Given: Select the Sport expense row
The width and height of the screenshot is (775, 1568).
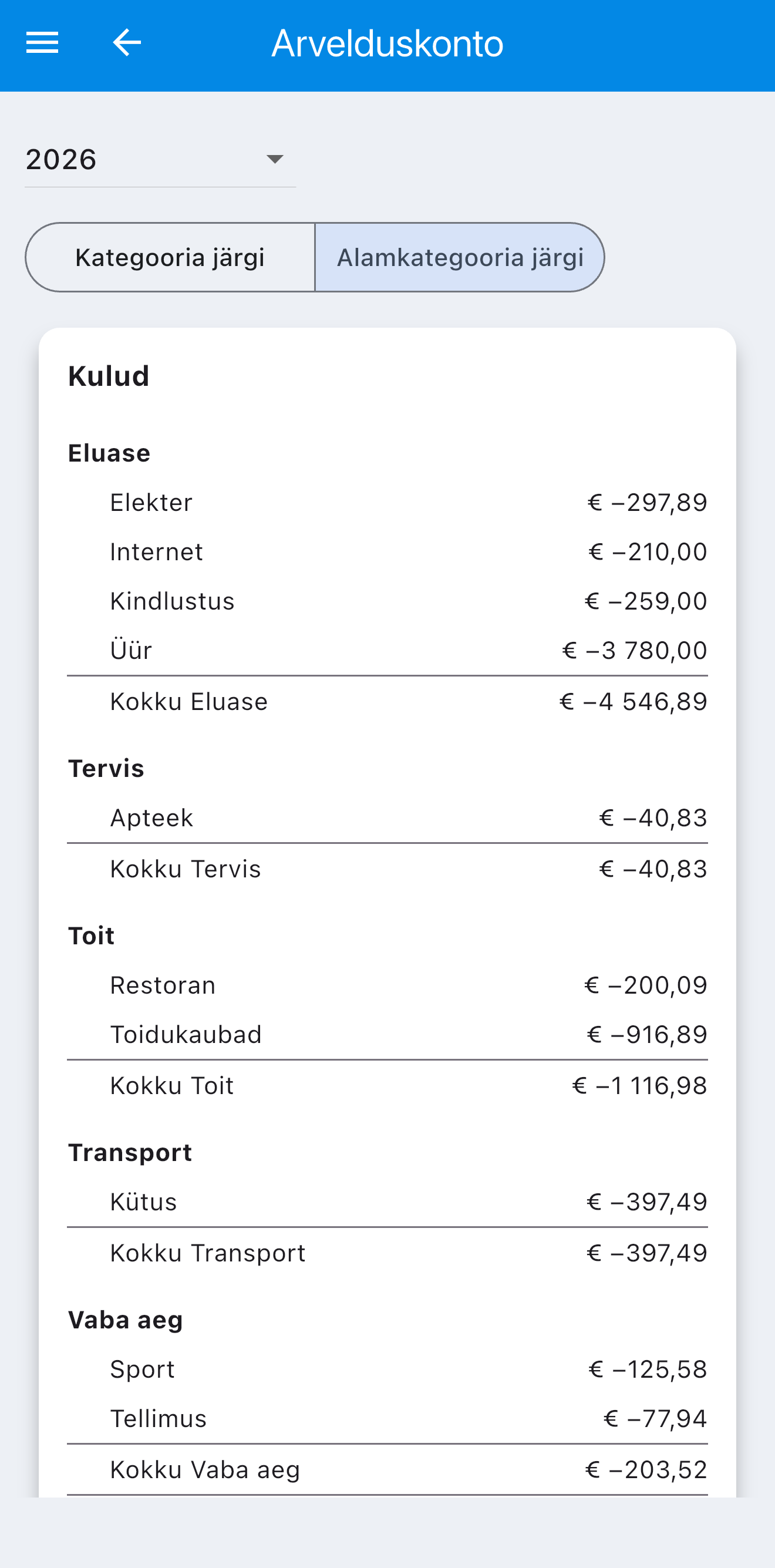Looking at the screenshot, I should (387, 1370).
